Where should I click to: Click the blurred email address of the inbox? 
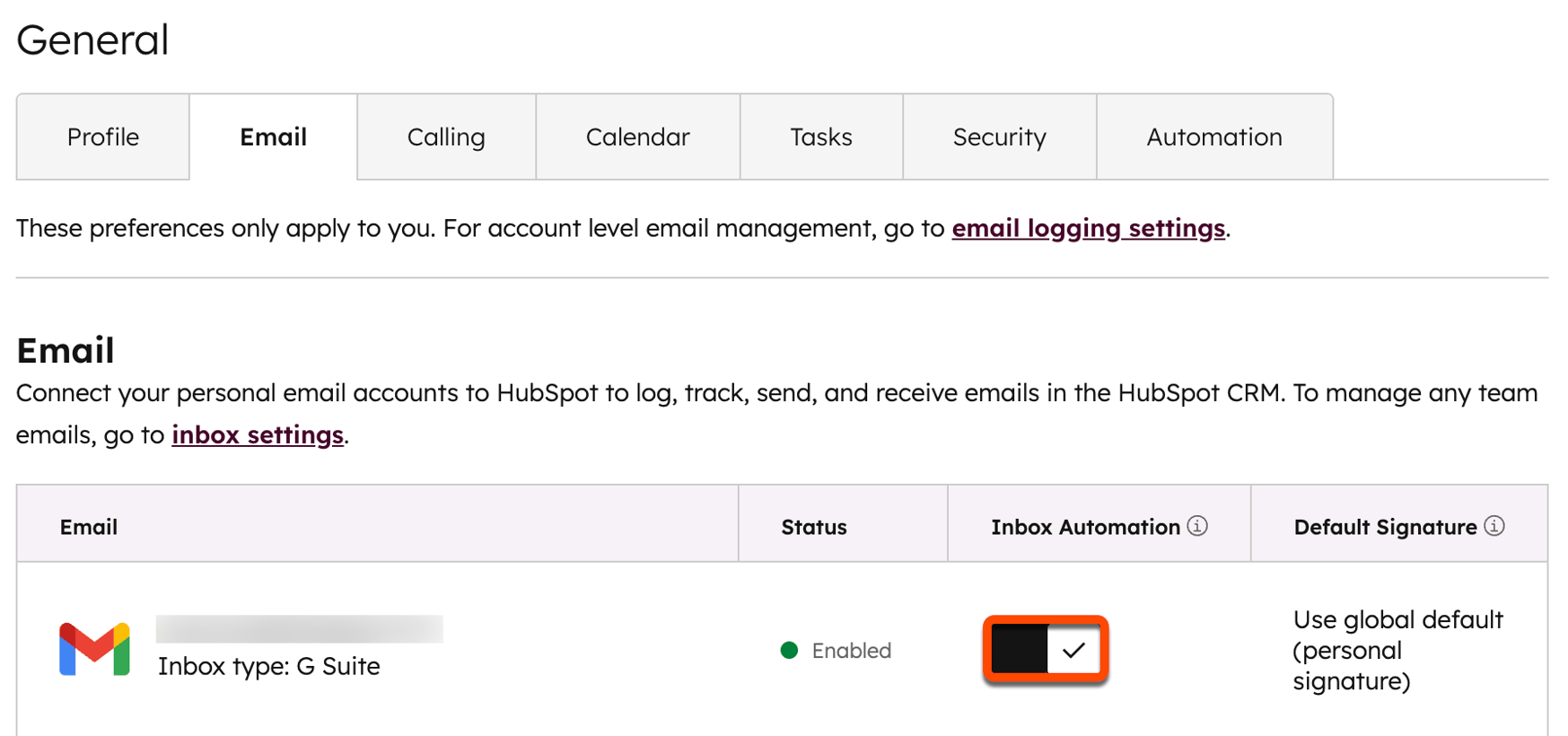(299, 627)
